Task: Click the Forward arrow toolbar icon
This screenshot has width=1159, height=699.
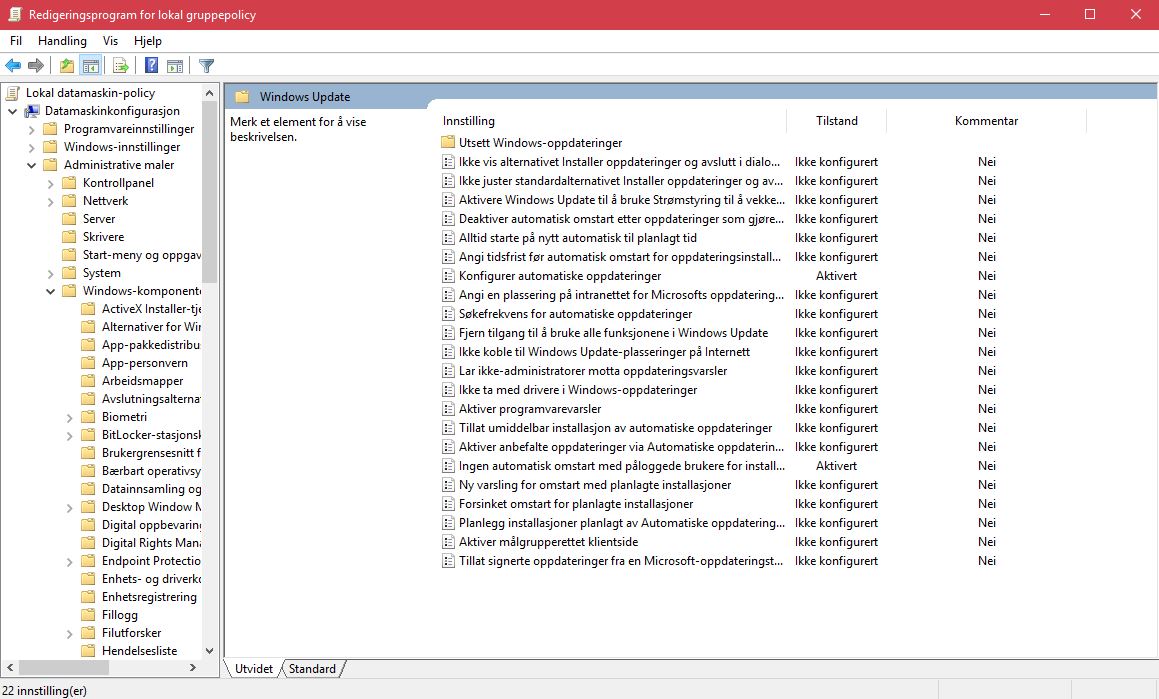Action: (x=35, y=66)
